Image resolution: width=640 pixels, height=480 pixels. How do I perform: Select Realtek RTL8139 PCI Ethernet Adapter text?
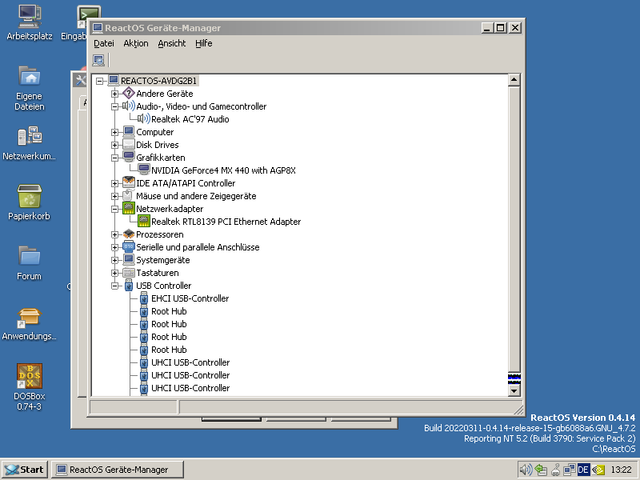click(x=226, y=222)
